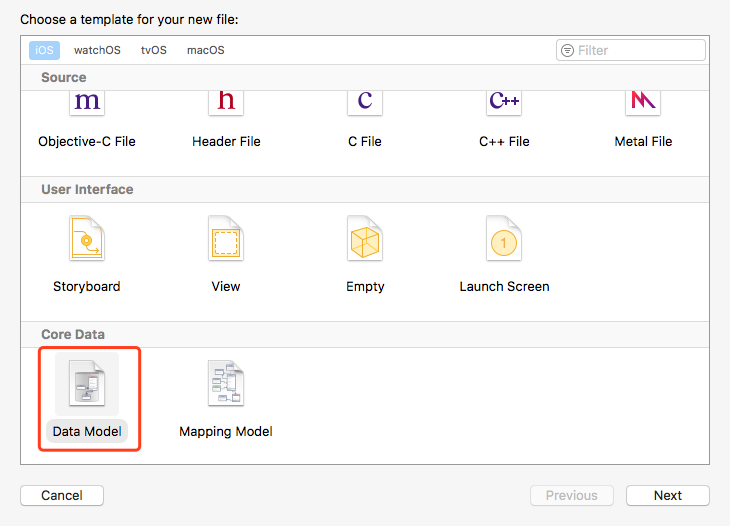Click the Data Model label text
Viewport: 730px width, 526px height.
[87, 432]
